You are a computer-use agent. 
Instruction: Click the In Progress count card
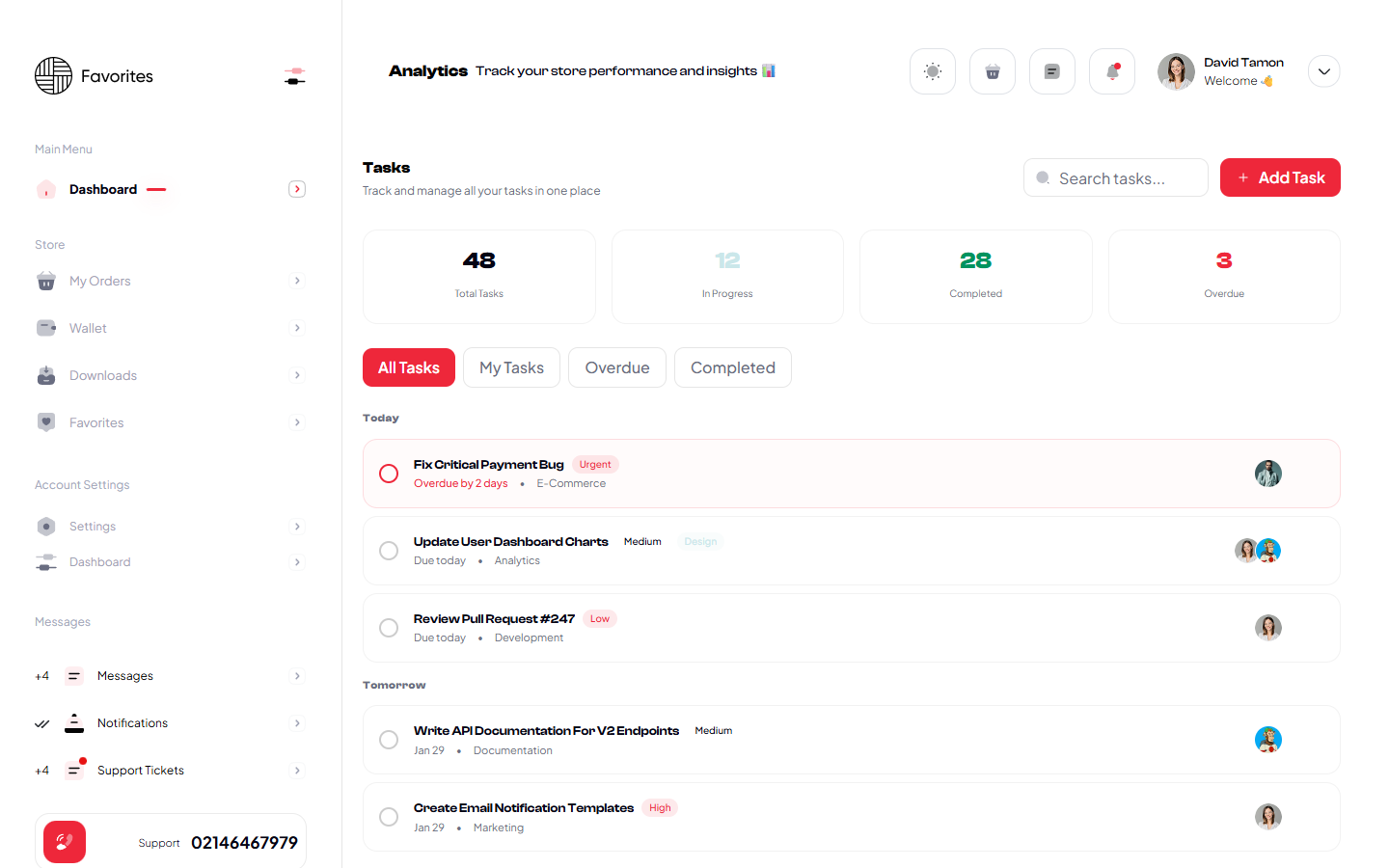[x=726, y=276]
